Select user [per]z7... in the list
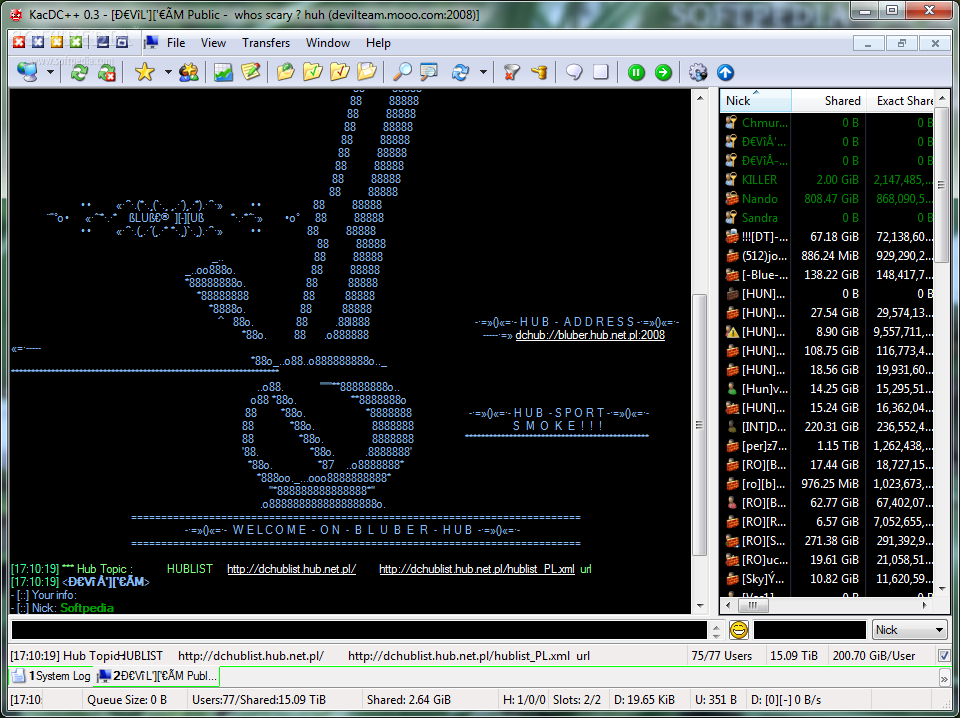 828,445
